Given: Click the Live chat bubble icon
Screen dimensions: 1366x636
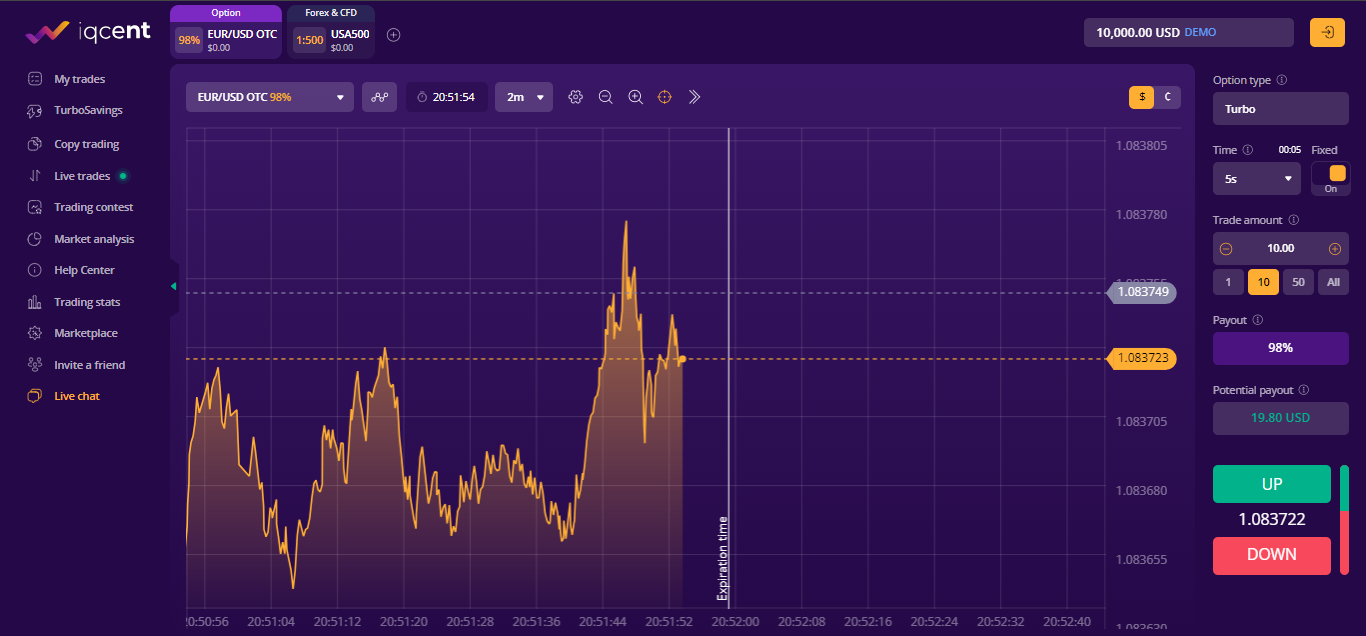Looking at the screenshot, I should click(35, 396).
